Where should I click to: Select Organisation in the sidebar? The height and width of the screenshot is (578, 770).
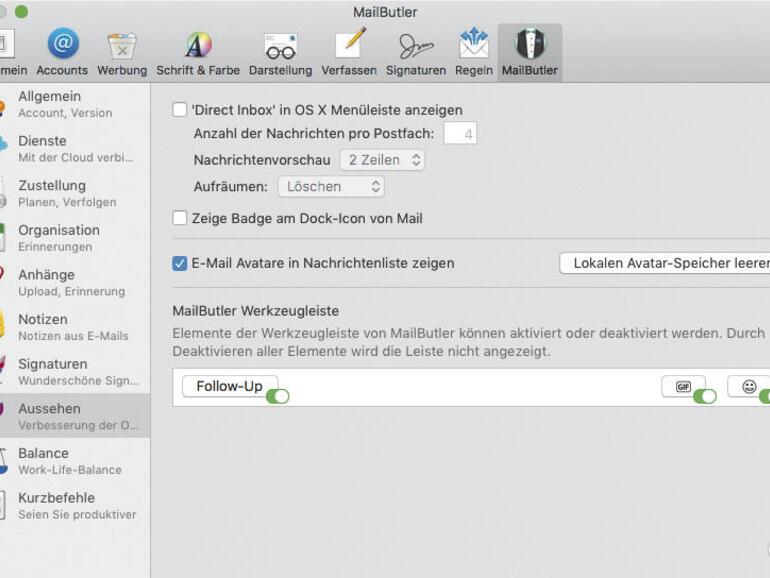(75, 238)
